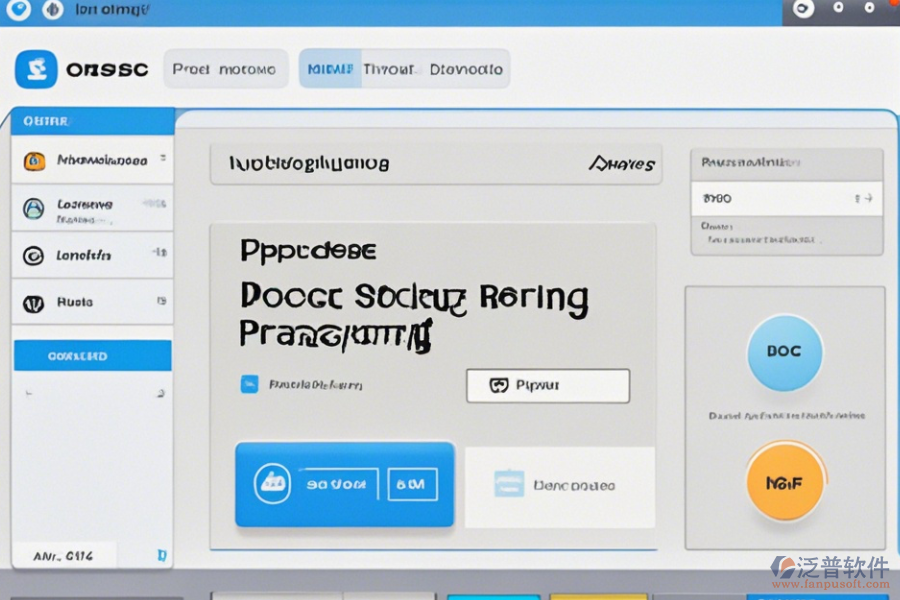900x600 pixels.
Task: Select the blue sidebar header tab at top
Action: (x=92, y=121)
